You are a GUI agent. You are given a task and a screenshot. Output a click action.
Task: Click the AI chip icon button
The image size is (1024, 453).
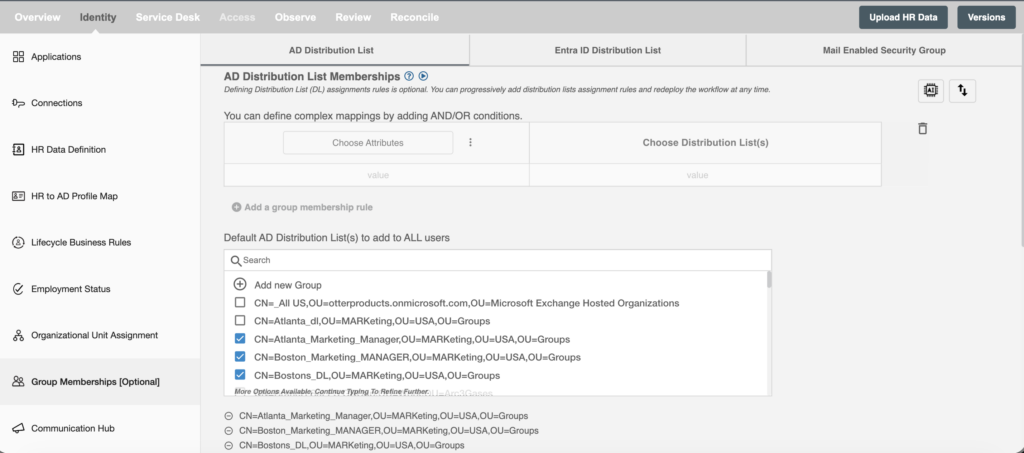931,91
